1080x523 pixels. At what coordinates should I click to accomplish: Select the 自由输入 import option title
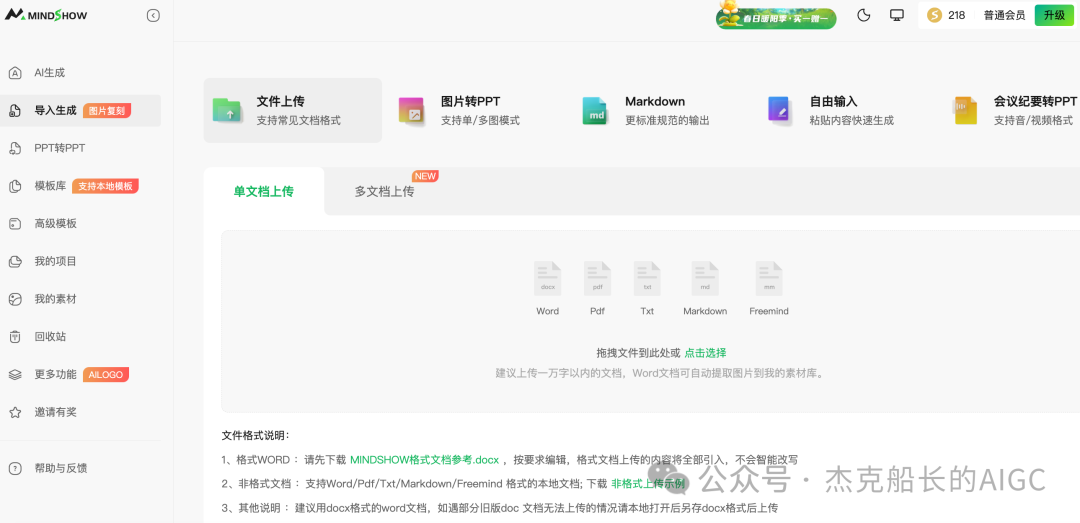coord(833,102)
